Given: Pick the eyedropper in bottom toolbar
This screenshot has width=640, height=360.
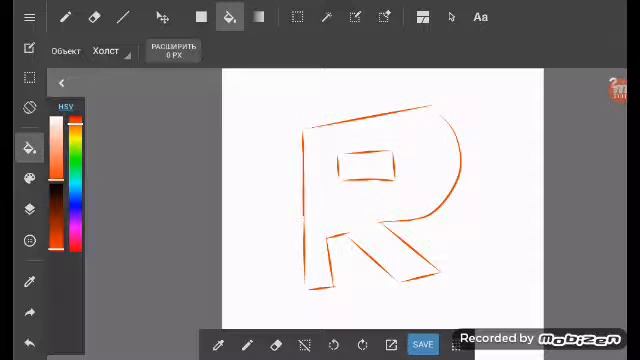Looking at the screenshot, I should pos(218,345).
